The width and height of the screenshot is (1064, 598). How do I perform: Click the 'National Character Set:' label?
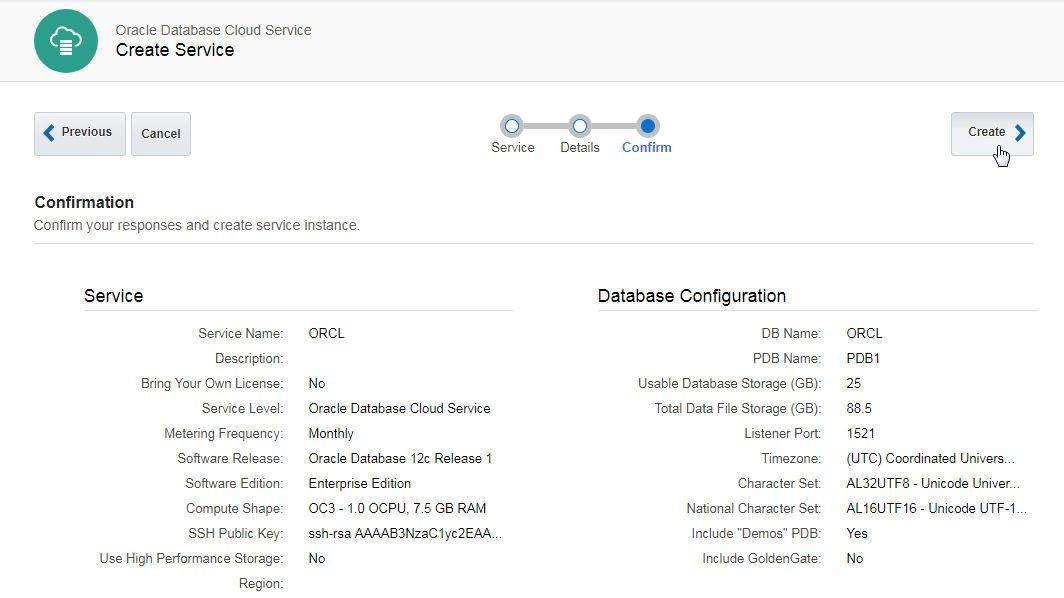click(x=754, y=508)
